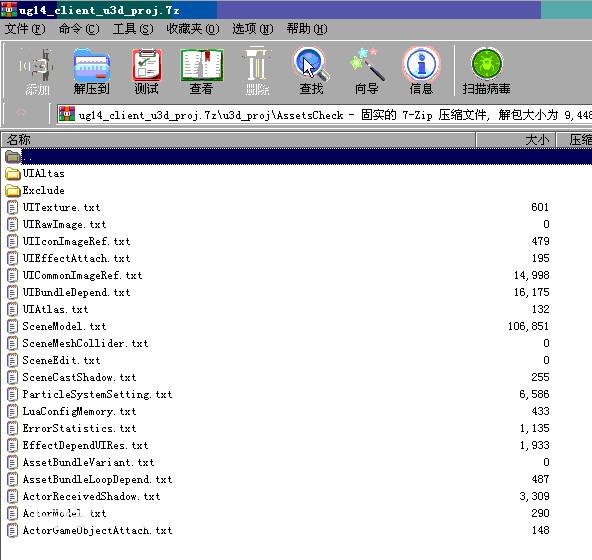Sort by the 压缩 column header
The image size is (592, 560).
pyautogui.click(x=574, y=140)
